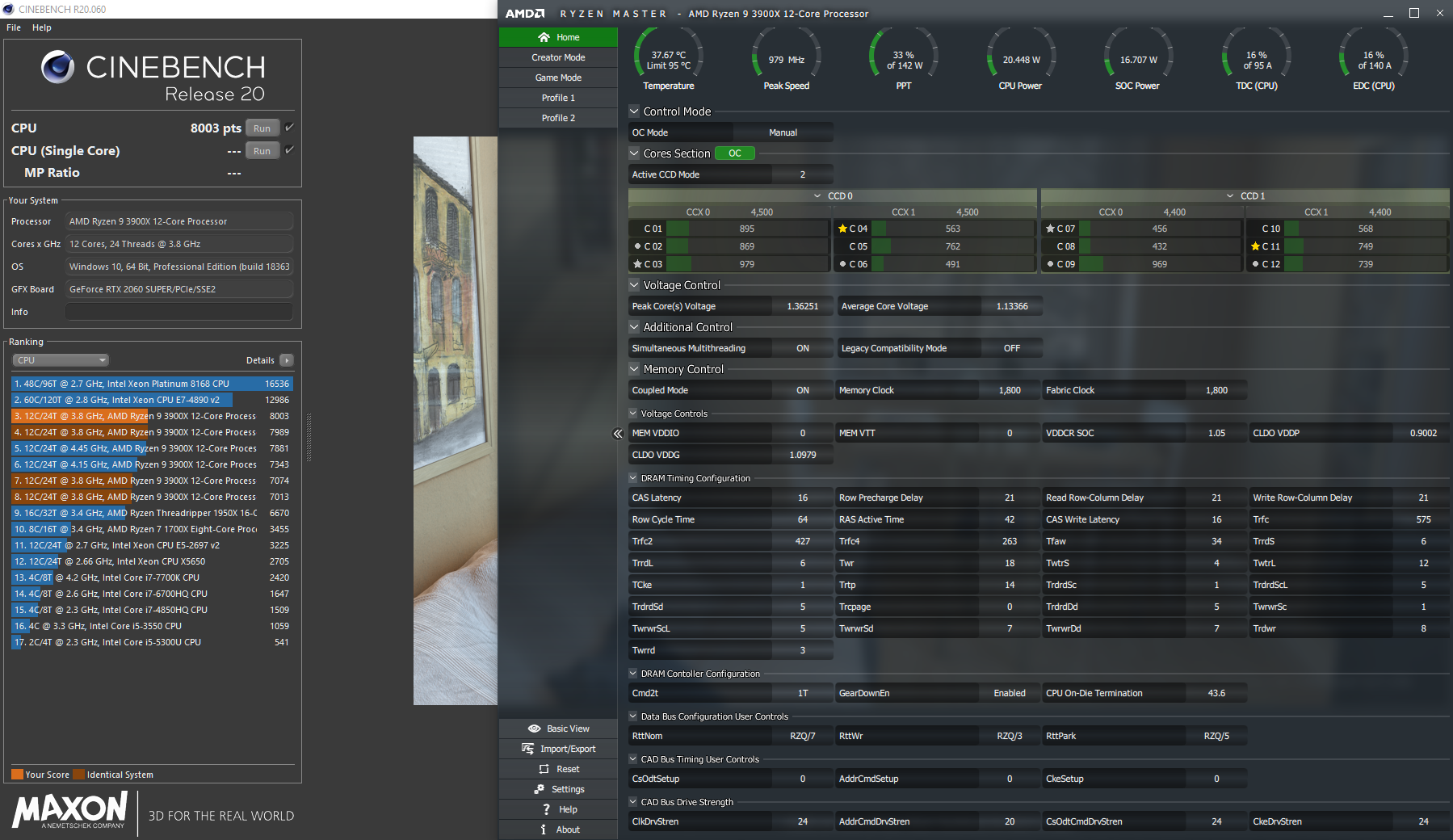Collapse DRAM Timing Configuration section
1453x840 pixels.
pyautogui.click(x=633, y=478)
